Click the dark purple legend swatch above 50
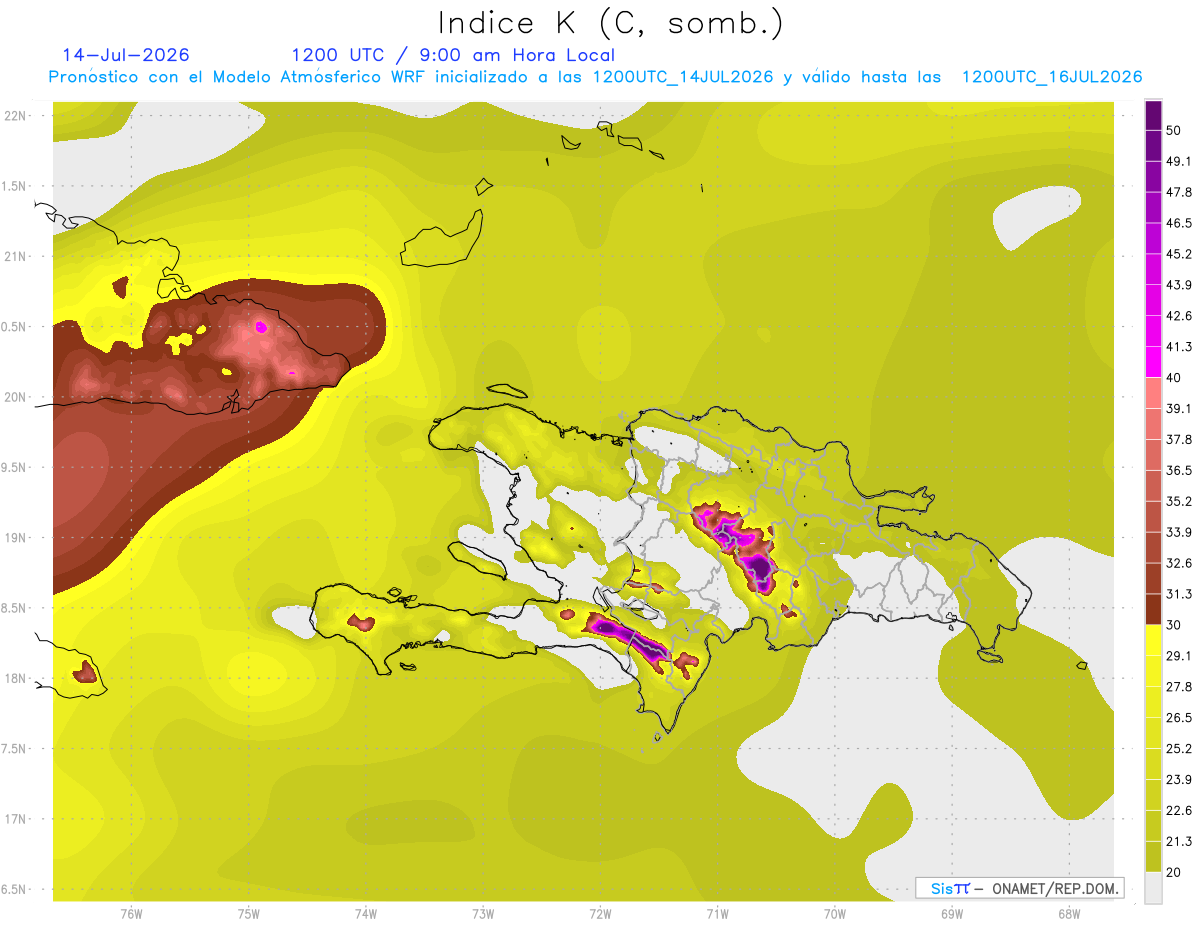The width and height of the screenshot is (1200, 927). (1153, 115)
